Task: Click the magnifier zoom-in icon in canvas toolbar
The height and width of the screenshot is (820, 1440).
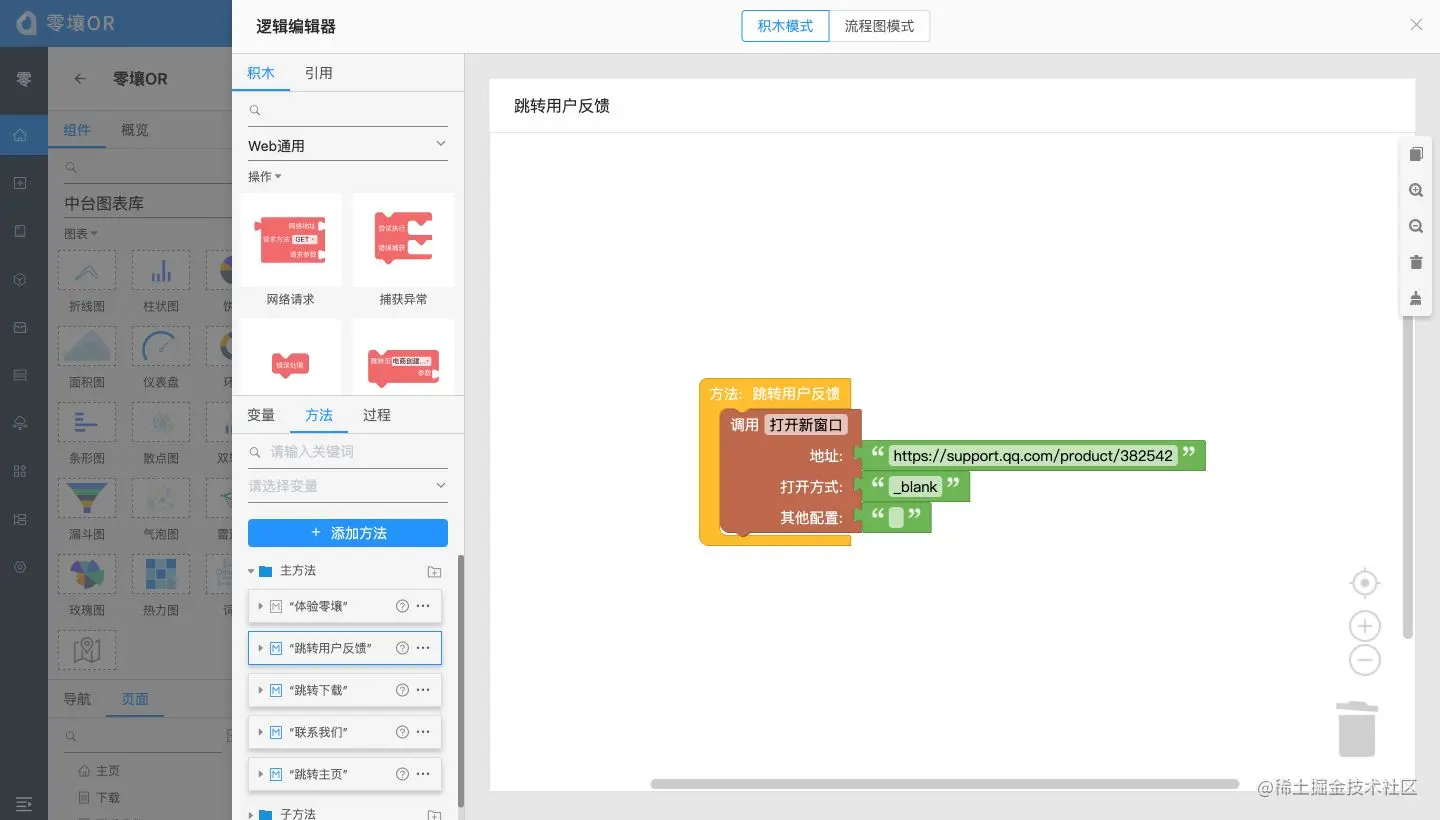Action: pyautogui.click(x=1416, y=190)
